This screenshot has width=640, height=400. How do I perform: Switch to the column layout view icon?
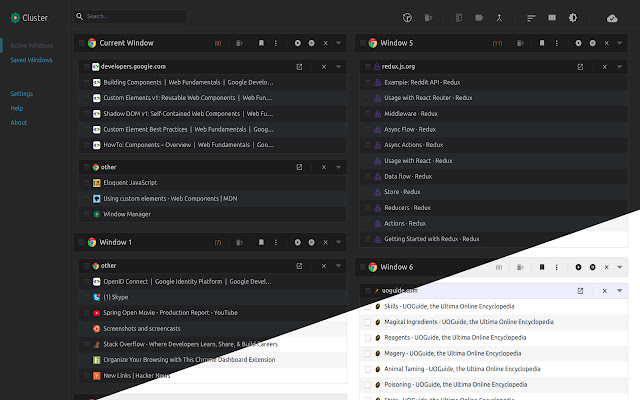(552, 18)
